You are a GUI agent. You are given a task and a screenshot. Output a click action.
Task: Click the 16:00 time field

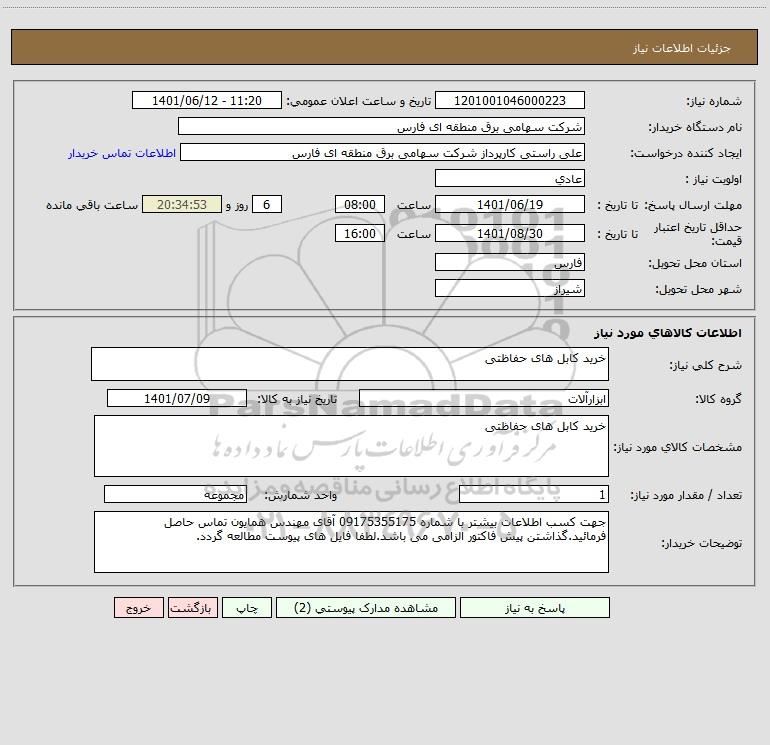(359, 233)
